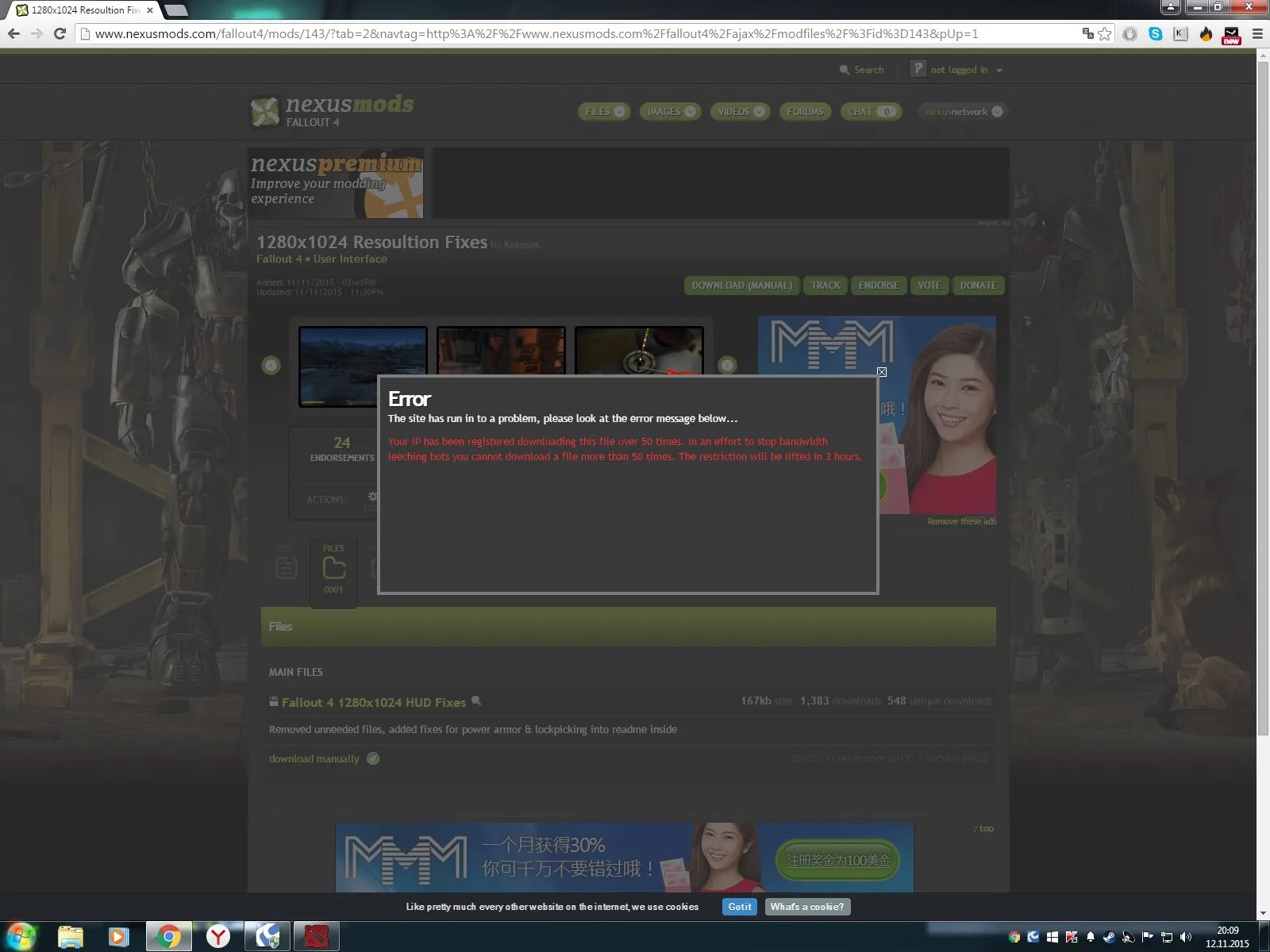Click the browser Forward arrow
The image size is (1270, 952).
37,33
